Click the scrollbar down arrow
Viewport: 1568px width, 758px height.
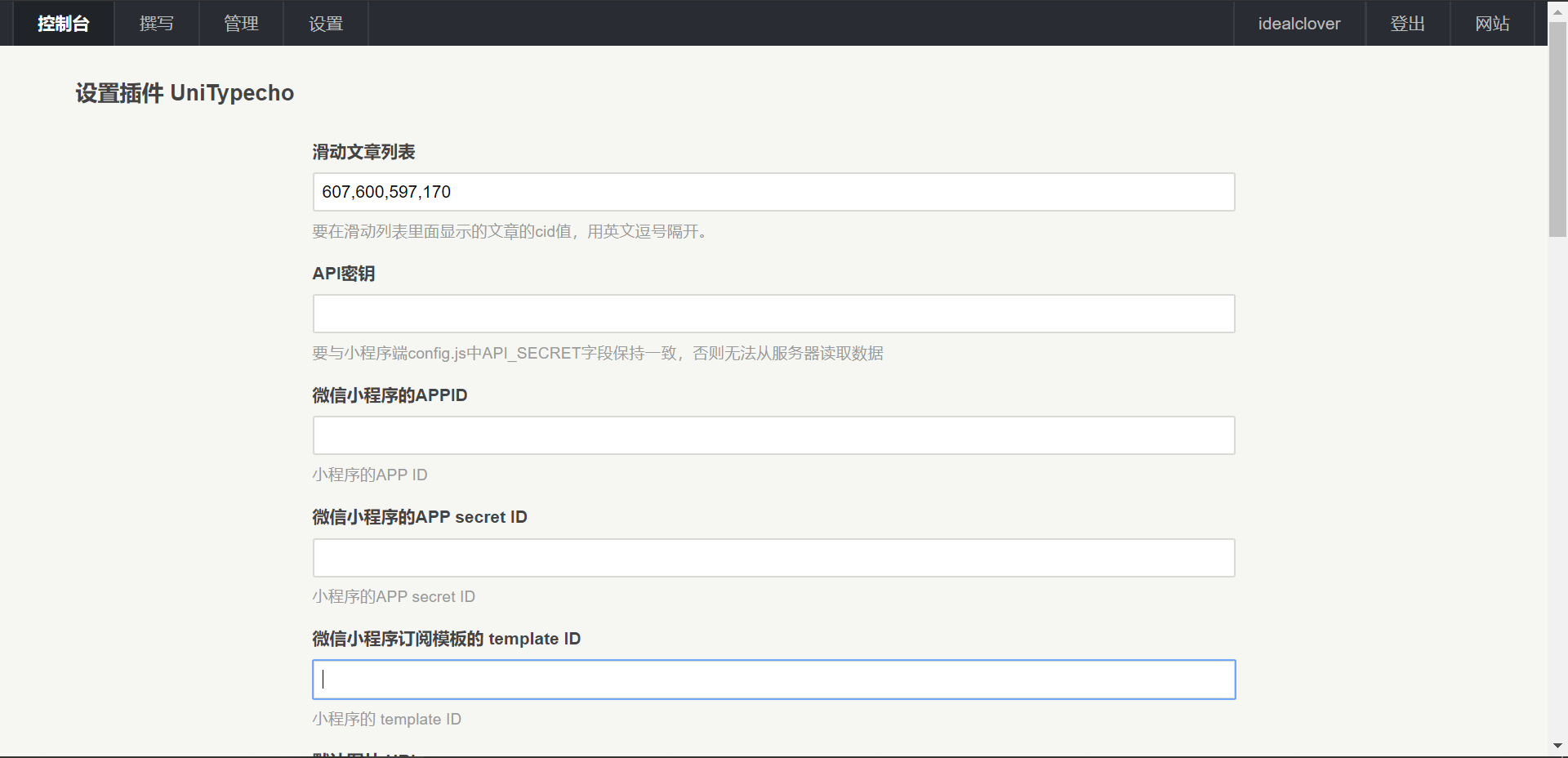point(1557,746)
